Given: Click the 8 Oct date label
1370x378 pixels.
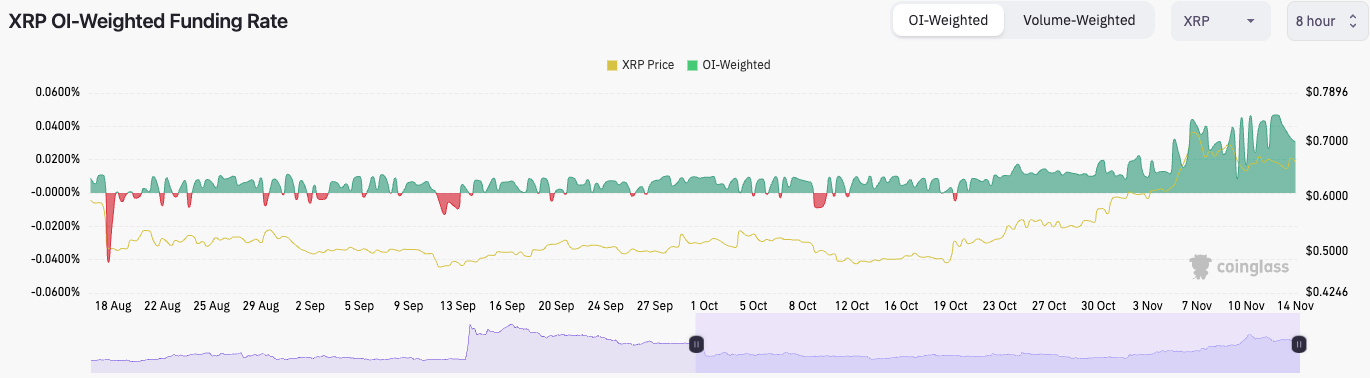Looking at the screenshot, I should click(802, 306).
